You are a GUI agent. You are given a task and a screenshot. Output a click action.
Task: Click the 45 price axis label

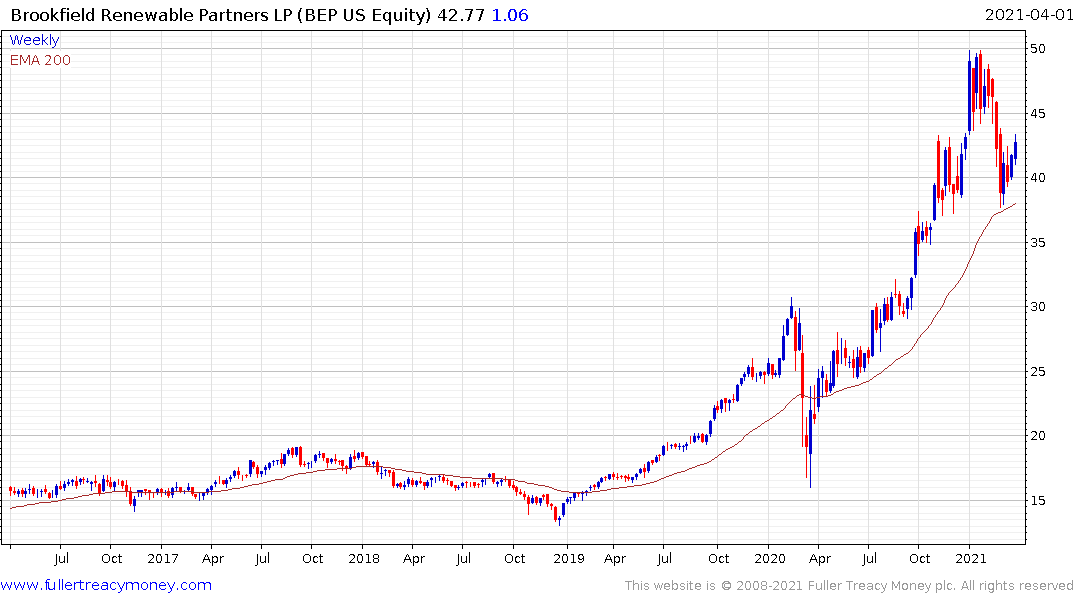click(x=1037, y=113)
